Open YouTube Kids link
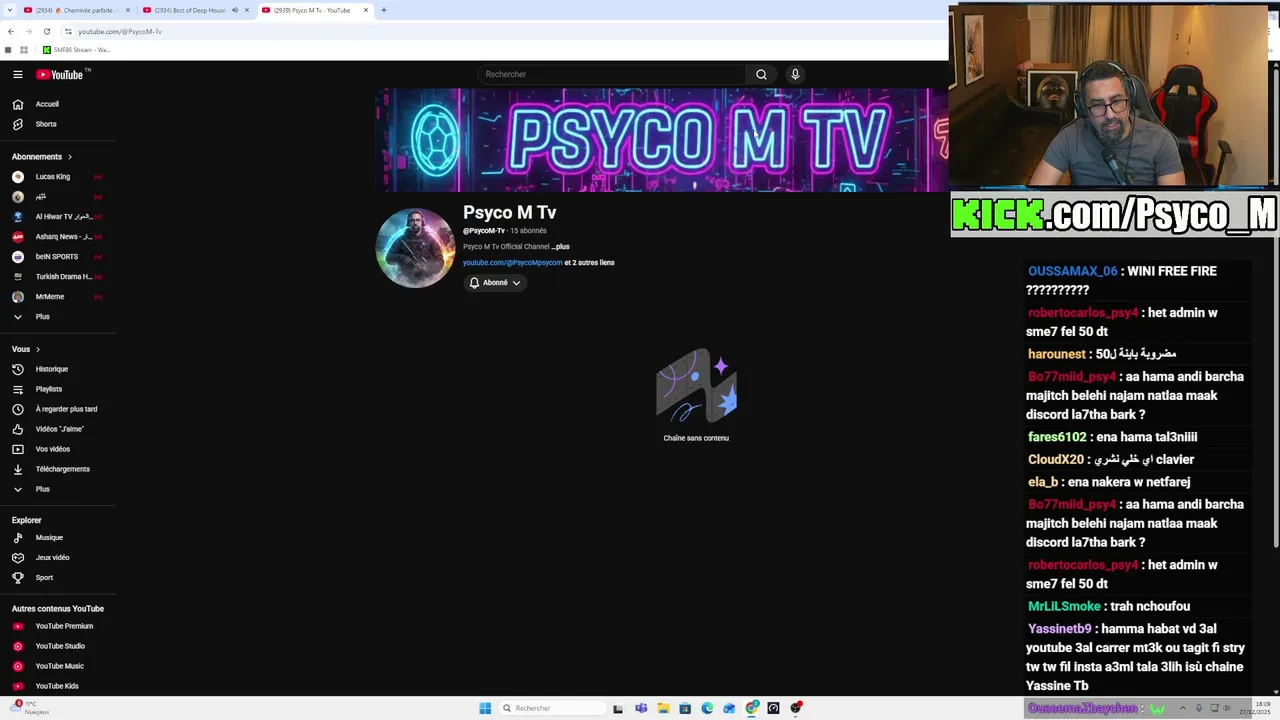1280x720 pixels. [x=57, y=686]
